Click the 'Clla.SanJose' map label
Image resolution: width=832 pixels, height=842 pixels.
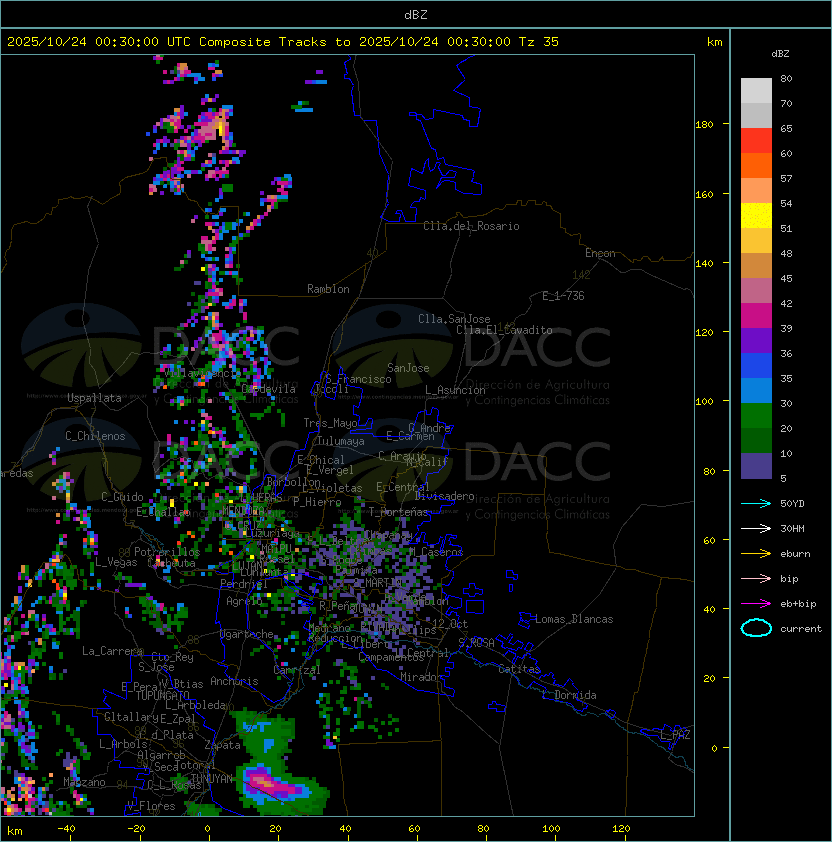pyautogui.click(x=454, y=319)
